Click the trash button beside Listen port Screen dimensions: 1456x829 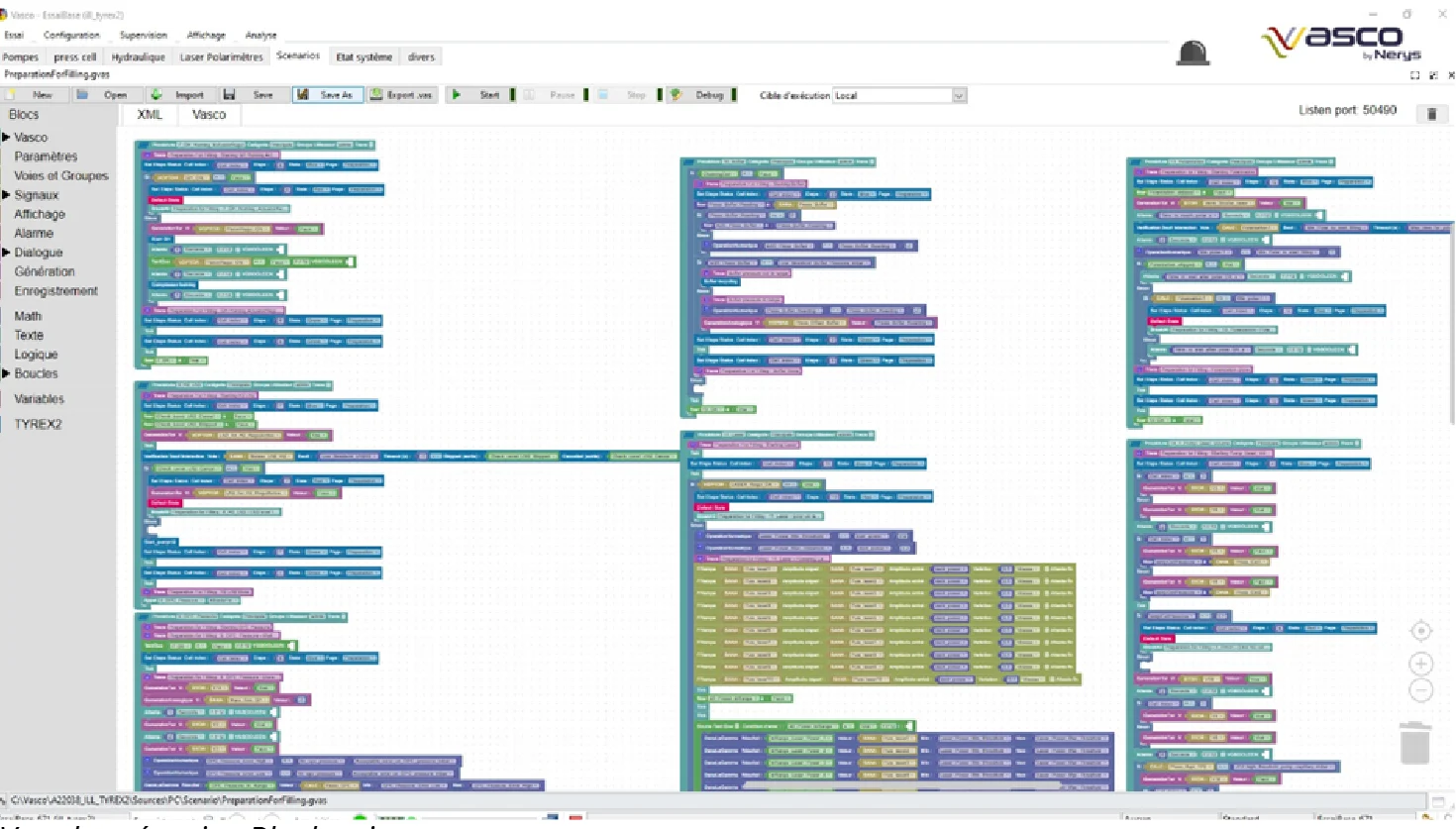(1431, 114)
